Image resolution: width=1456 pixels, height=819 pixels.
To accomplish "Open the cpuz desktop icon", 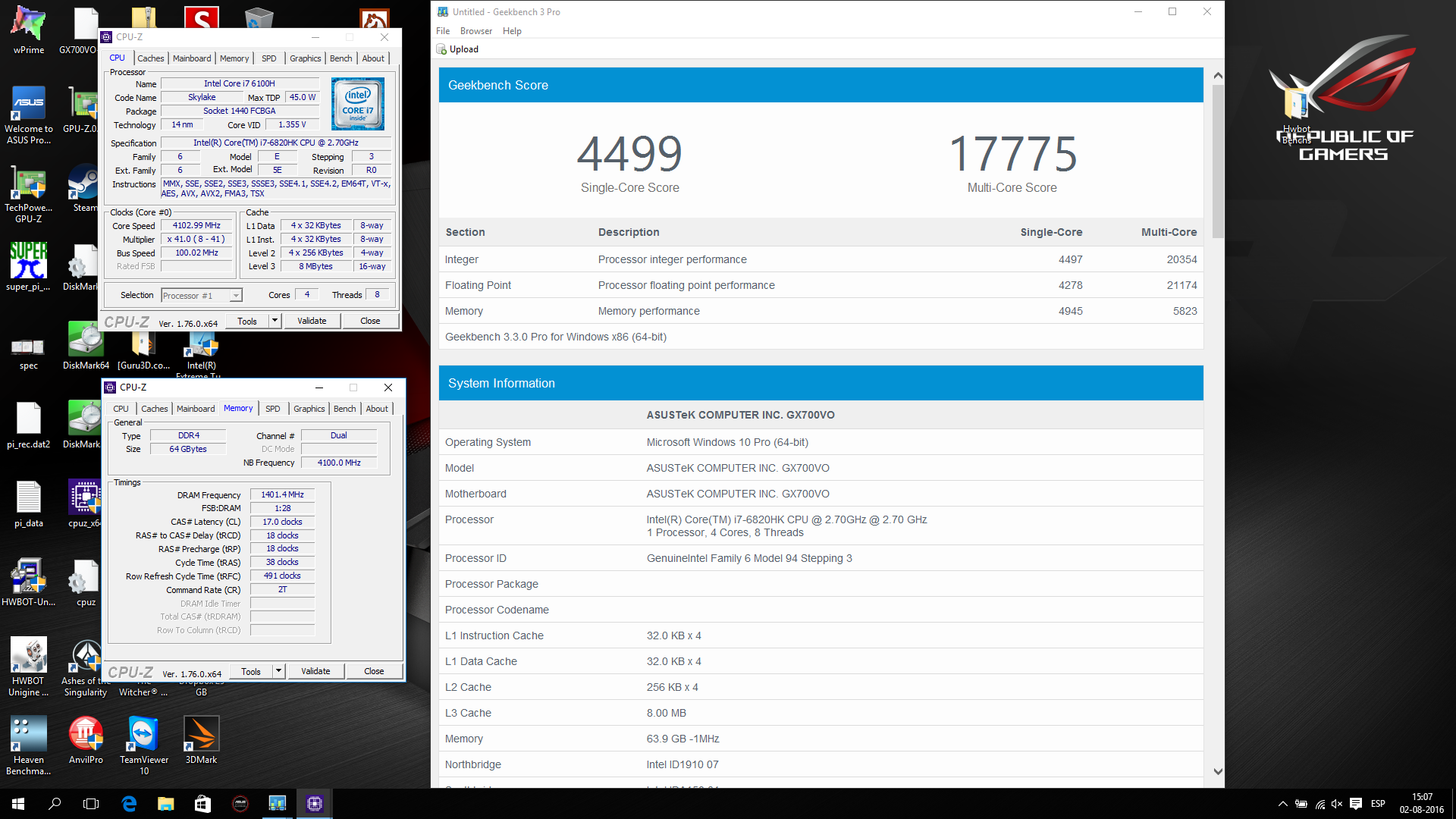I will coord(86,582).
